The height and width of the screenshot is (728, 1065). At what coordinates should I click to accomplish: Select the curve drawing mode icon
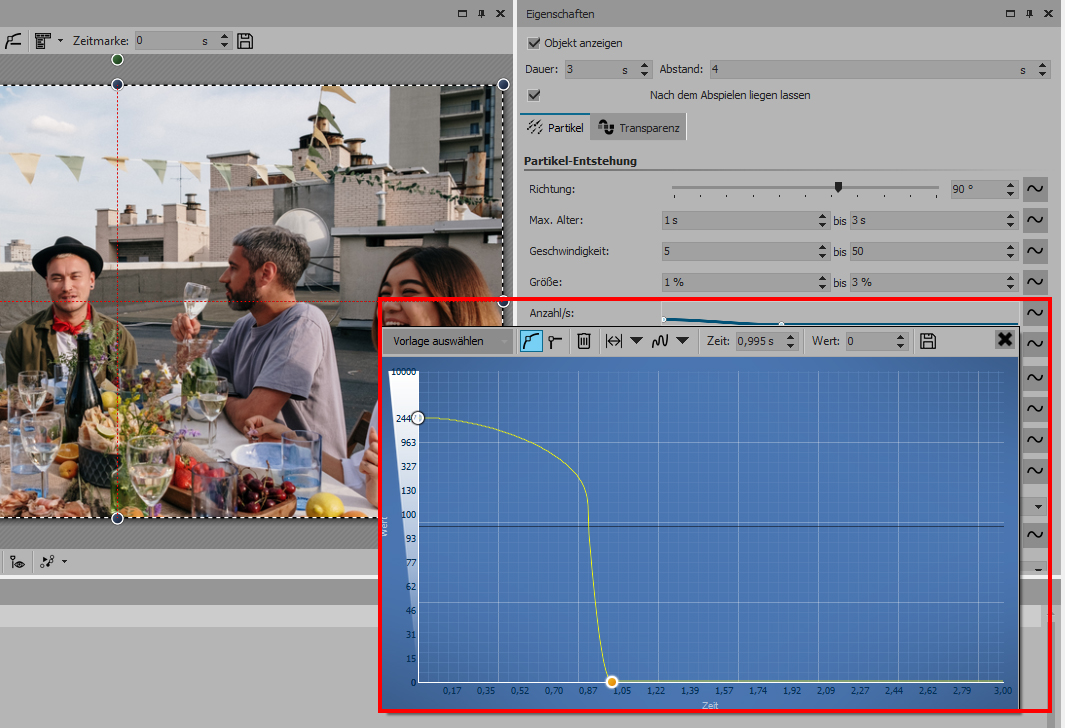point(532,341)
